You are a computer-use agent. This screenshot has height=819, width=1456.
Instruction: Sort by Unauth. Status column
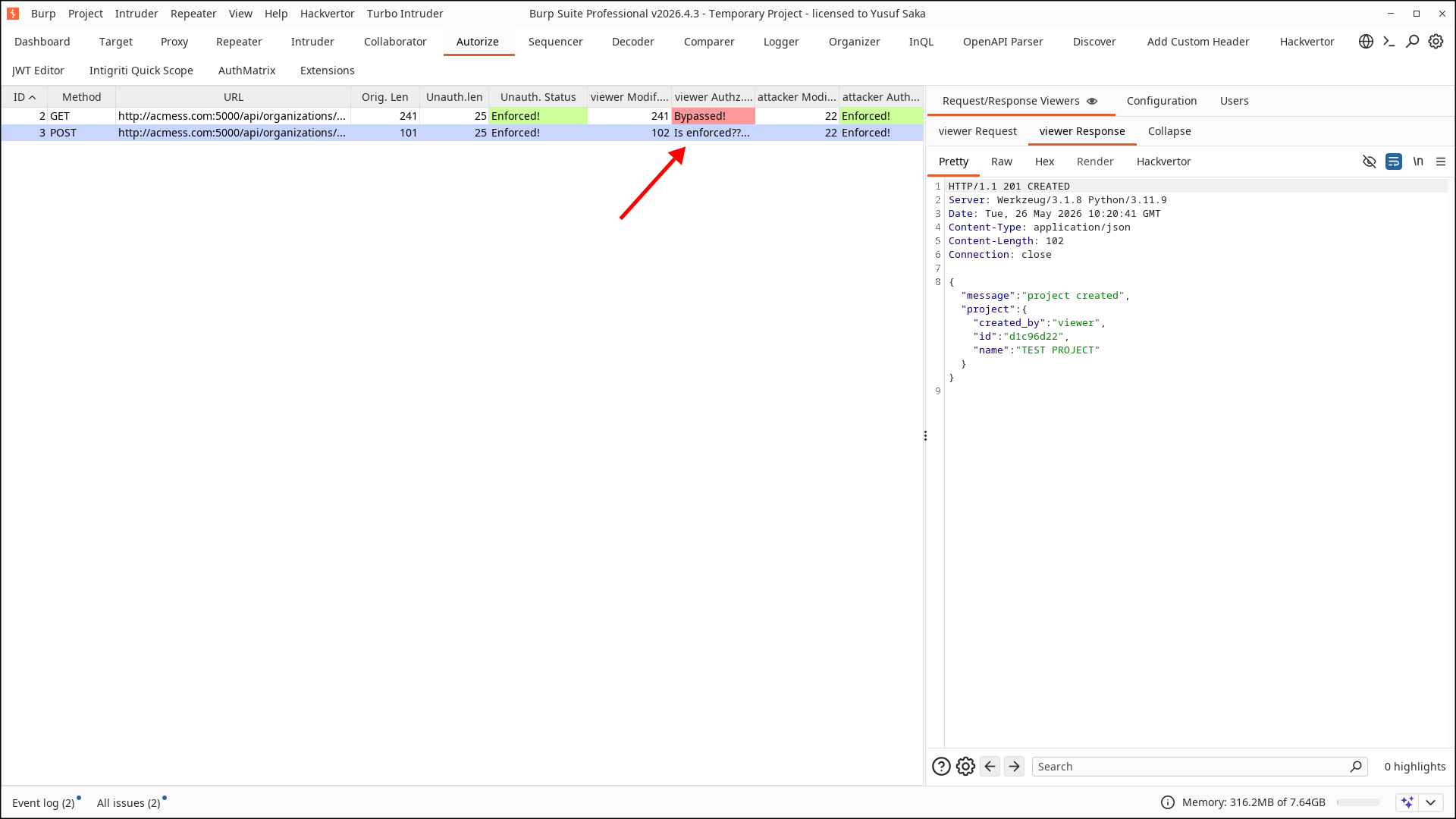tap(538, 97)
